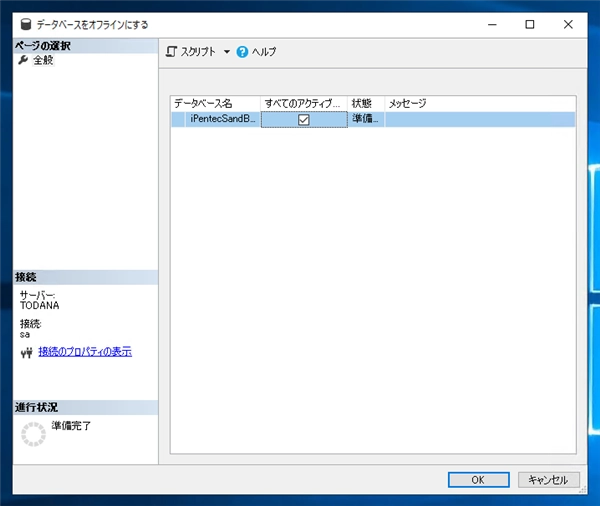Click the row header of the iPentecSandB row
The width and height of the screenshot is (600, 506).
pos(178,119)
